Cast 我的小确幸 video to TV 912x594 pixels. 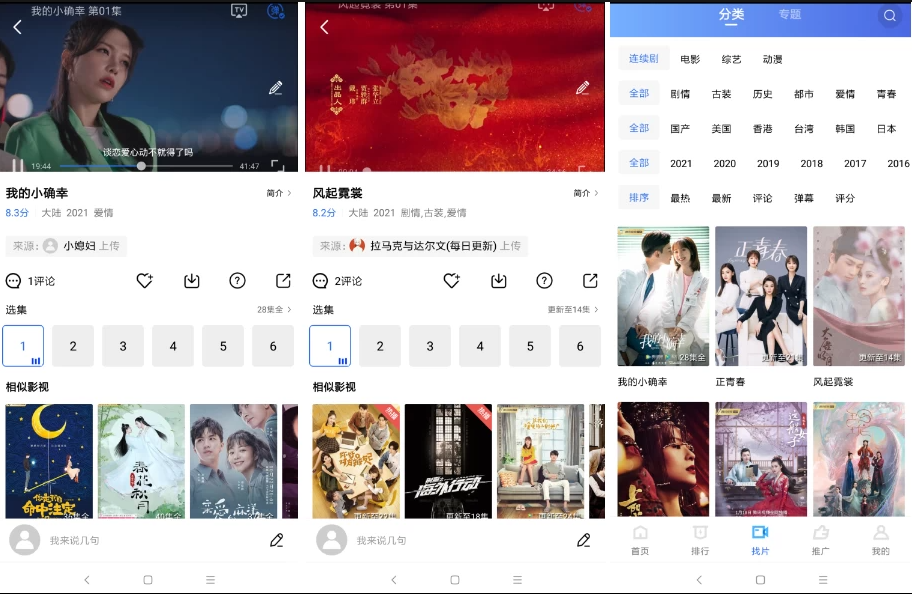[239, 10]
